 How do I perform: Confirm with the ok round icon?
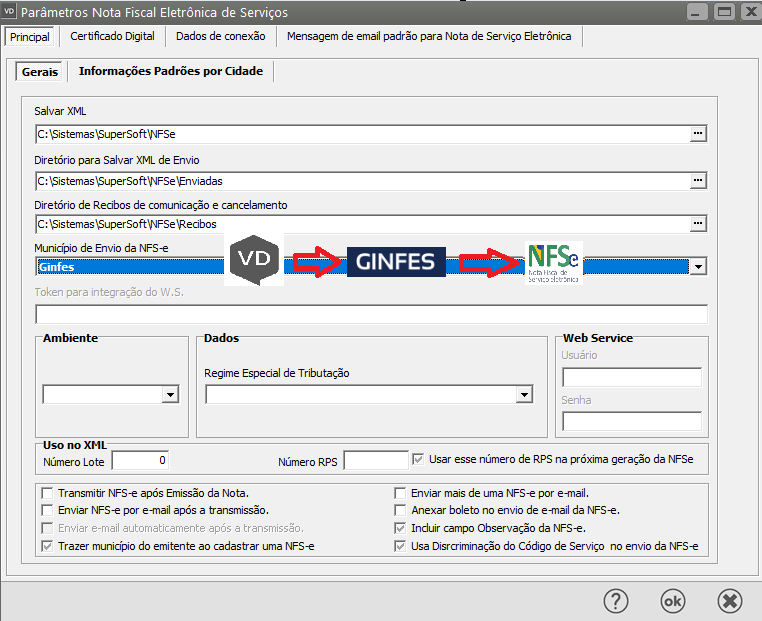click(x=673, y=600)
